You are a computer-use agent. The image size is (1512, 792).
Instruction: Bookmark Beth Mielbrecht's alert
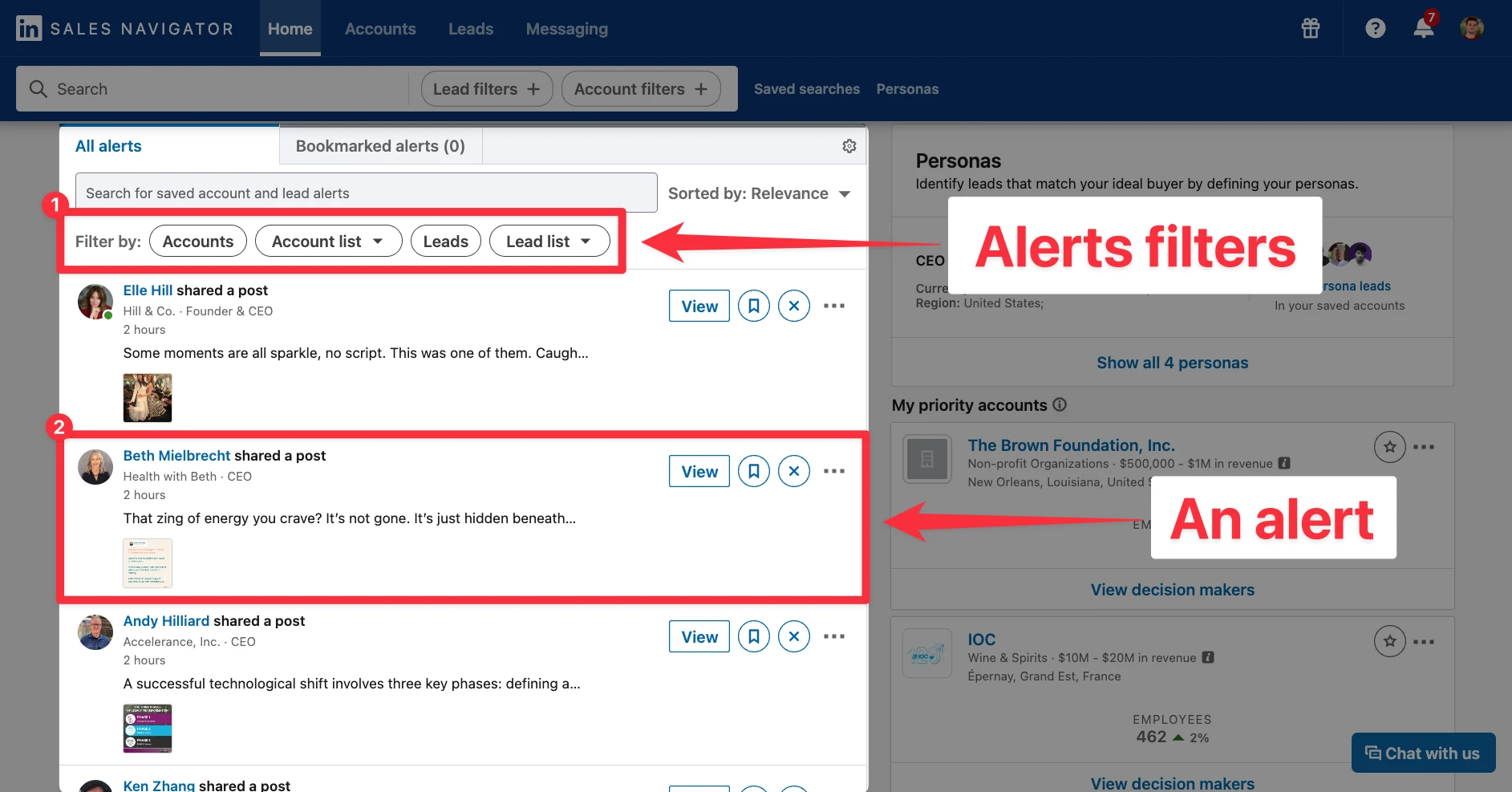pos(754,471)
